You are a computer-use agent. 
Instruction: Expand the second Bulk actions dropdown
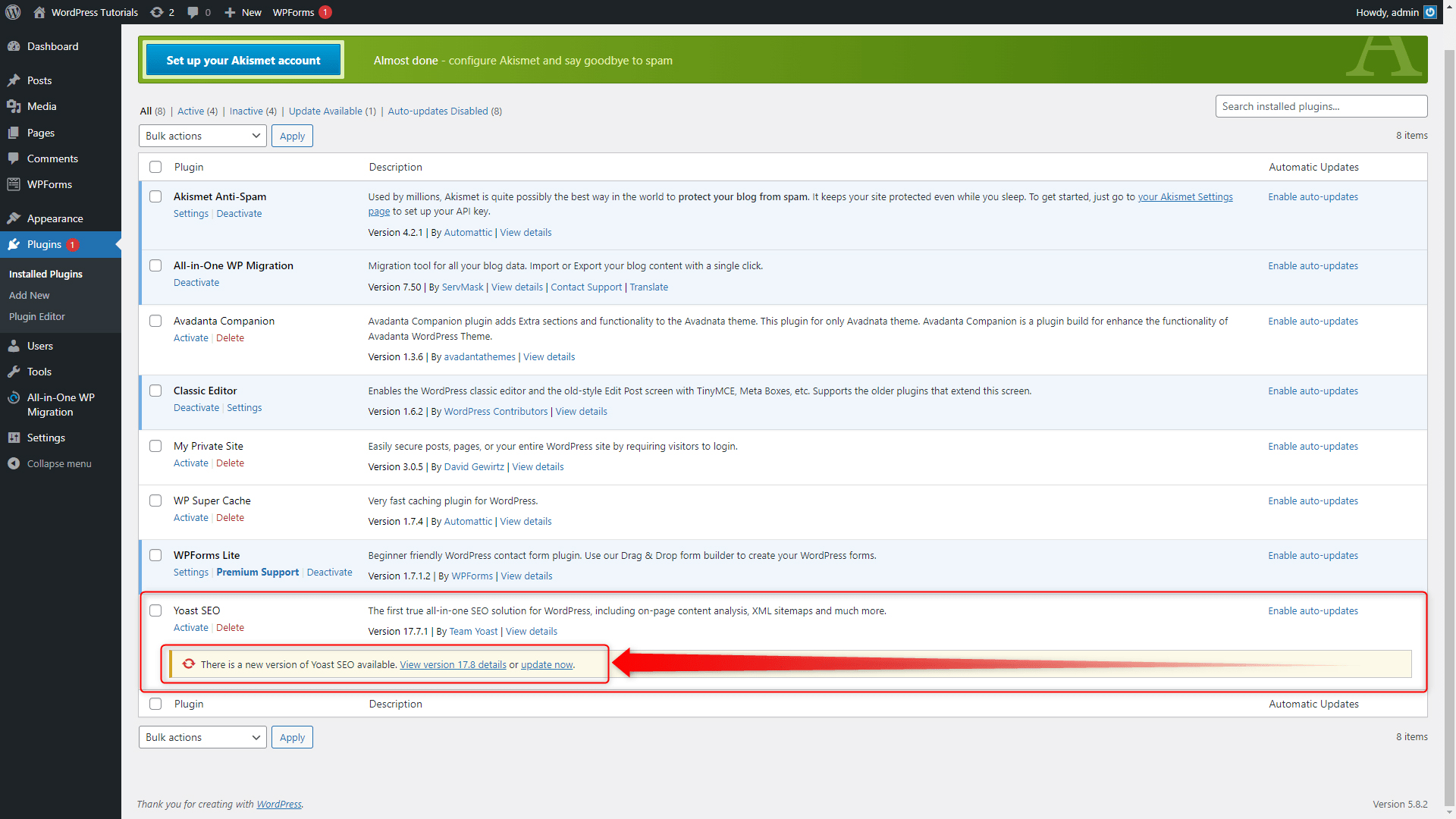201,737
